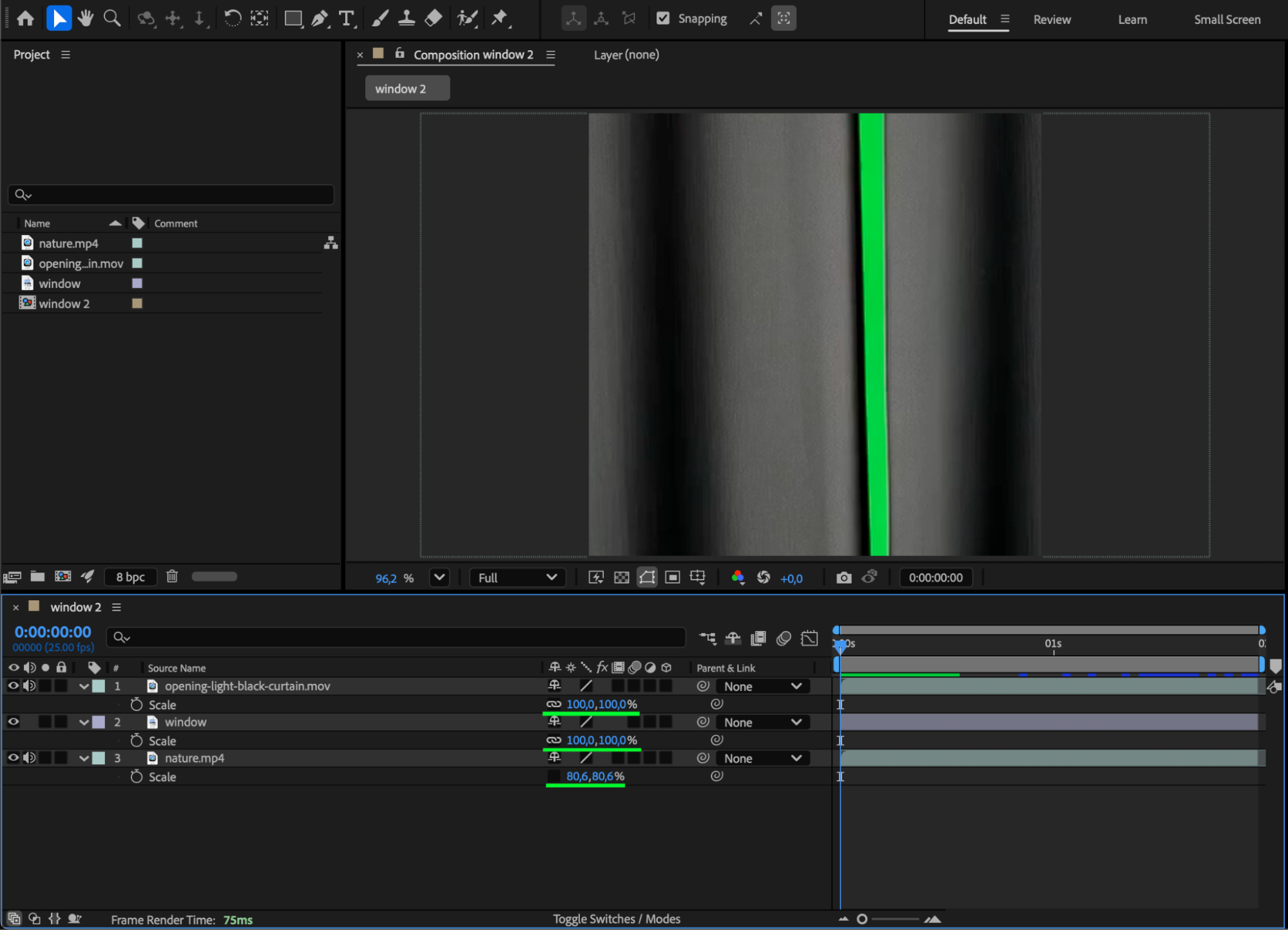Toggle the transparency grid in viewer
This screenshot has height=930, width=1288.
point(621,578)
